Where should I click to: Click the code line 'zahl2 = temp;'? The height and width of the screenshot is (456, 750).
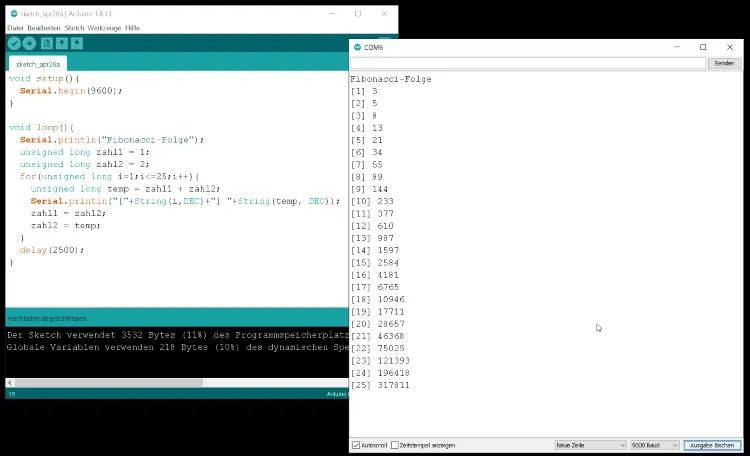point(66,225)
